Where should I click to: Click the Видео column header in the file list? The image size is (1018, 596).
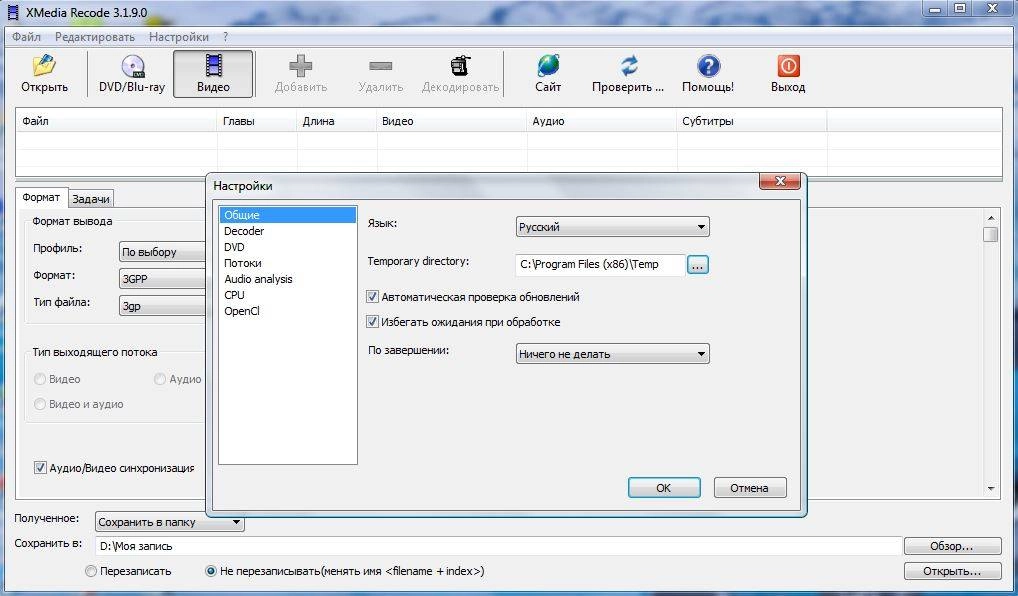click(451, 121)
